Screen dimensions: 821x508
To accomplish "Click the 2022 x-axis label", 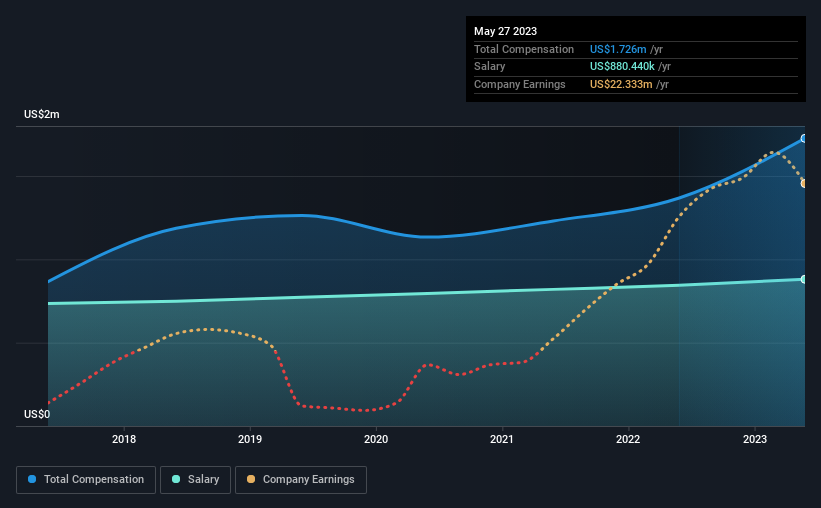I will (x=628, y=439).
